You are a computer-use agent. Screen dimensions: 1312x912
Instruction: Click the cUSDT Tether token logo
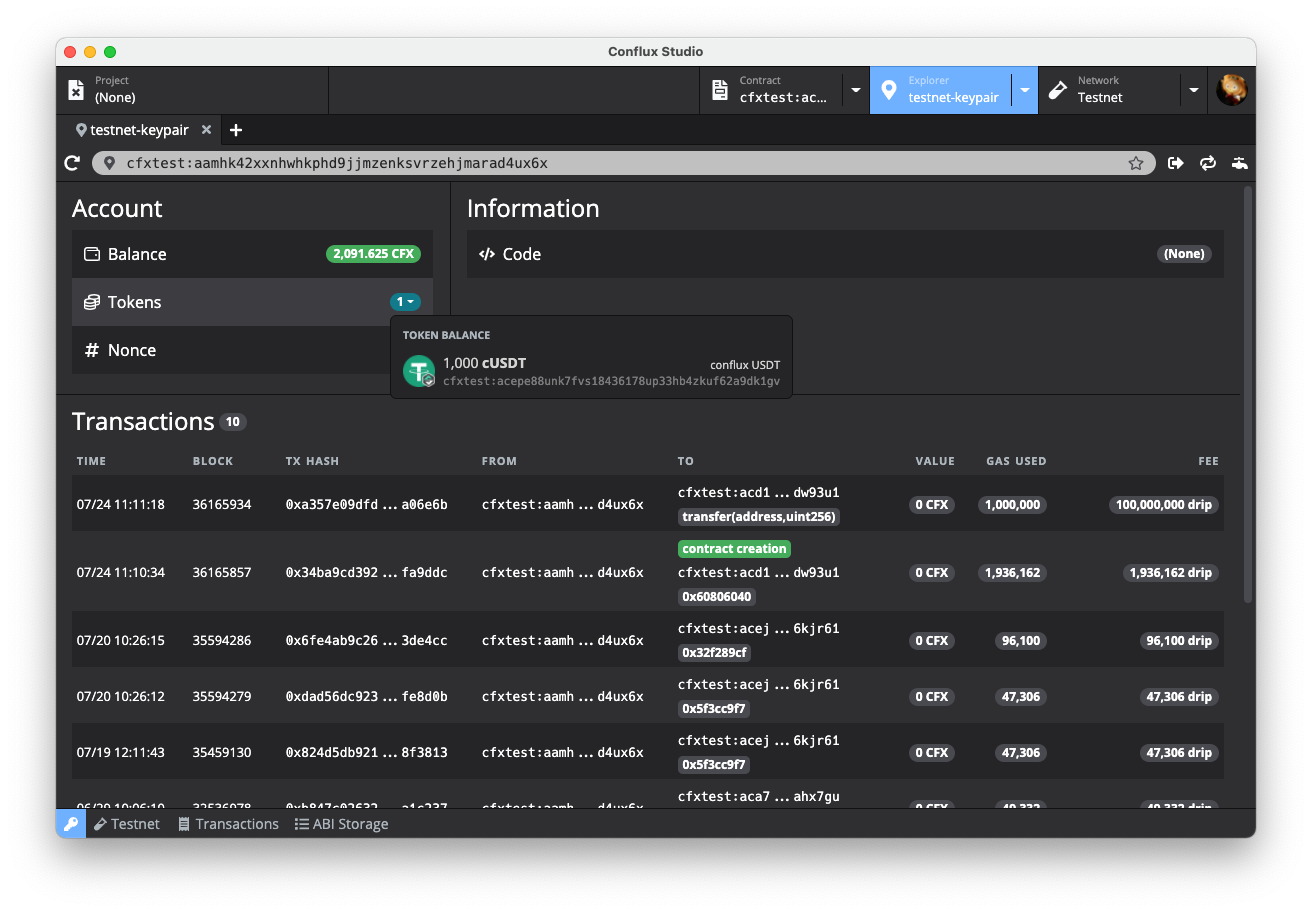(x=419, y=371)
